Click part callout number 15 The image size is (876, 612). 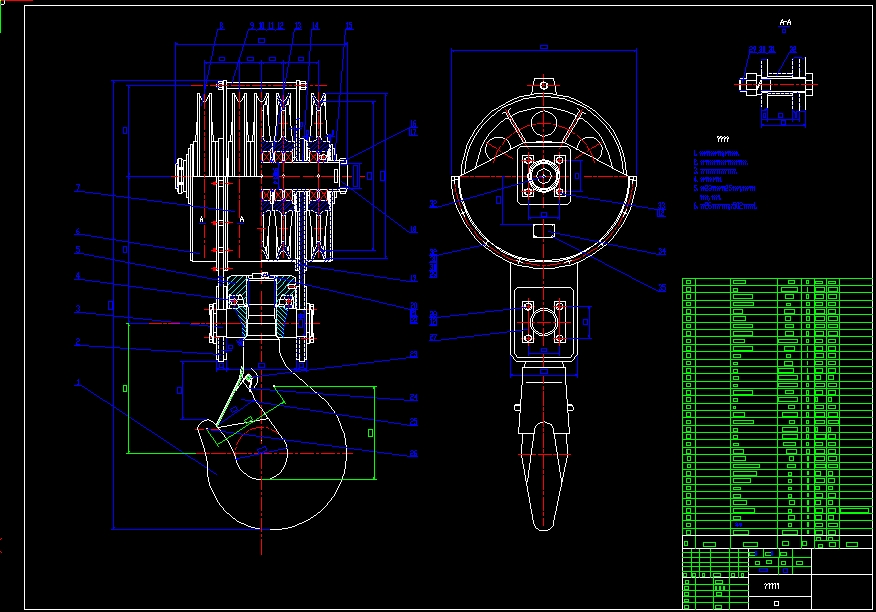pyautogui.click(x=347, y=26)
